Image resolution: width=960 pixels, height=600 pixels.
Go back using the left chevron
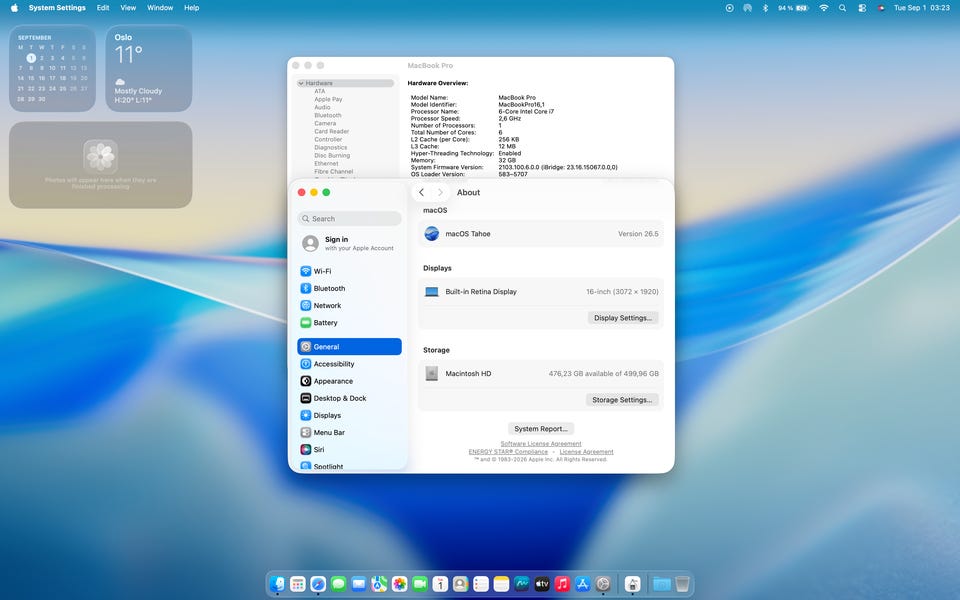(x=421, y=192)
